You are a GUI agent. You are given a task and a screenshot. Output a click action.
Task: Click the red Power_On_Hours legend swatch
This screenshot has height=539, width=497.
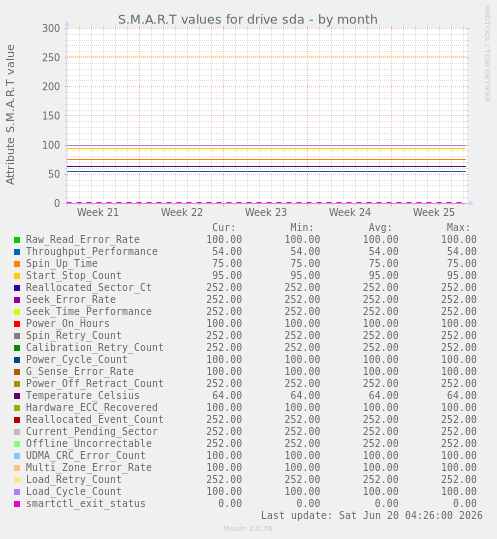tap(17, 323)
